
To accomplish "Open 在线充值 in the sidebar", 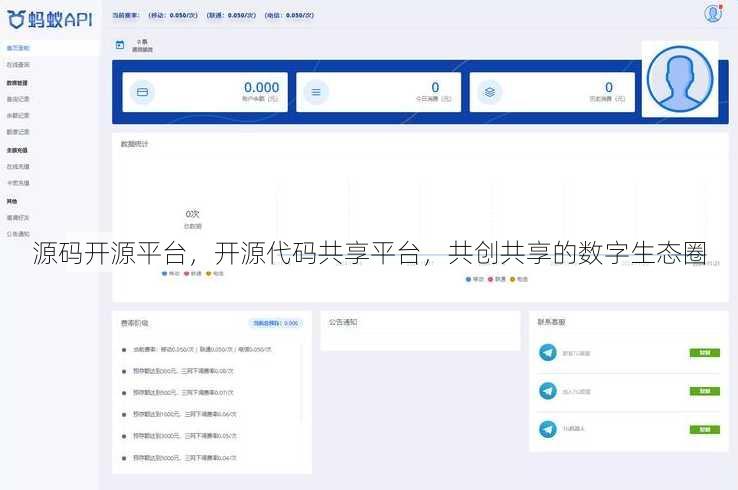I will click(x=18, y=167).
